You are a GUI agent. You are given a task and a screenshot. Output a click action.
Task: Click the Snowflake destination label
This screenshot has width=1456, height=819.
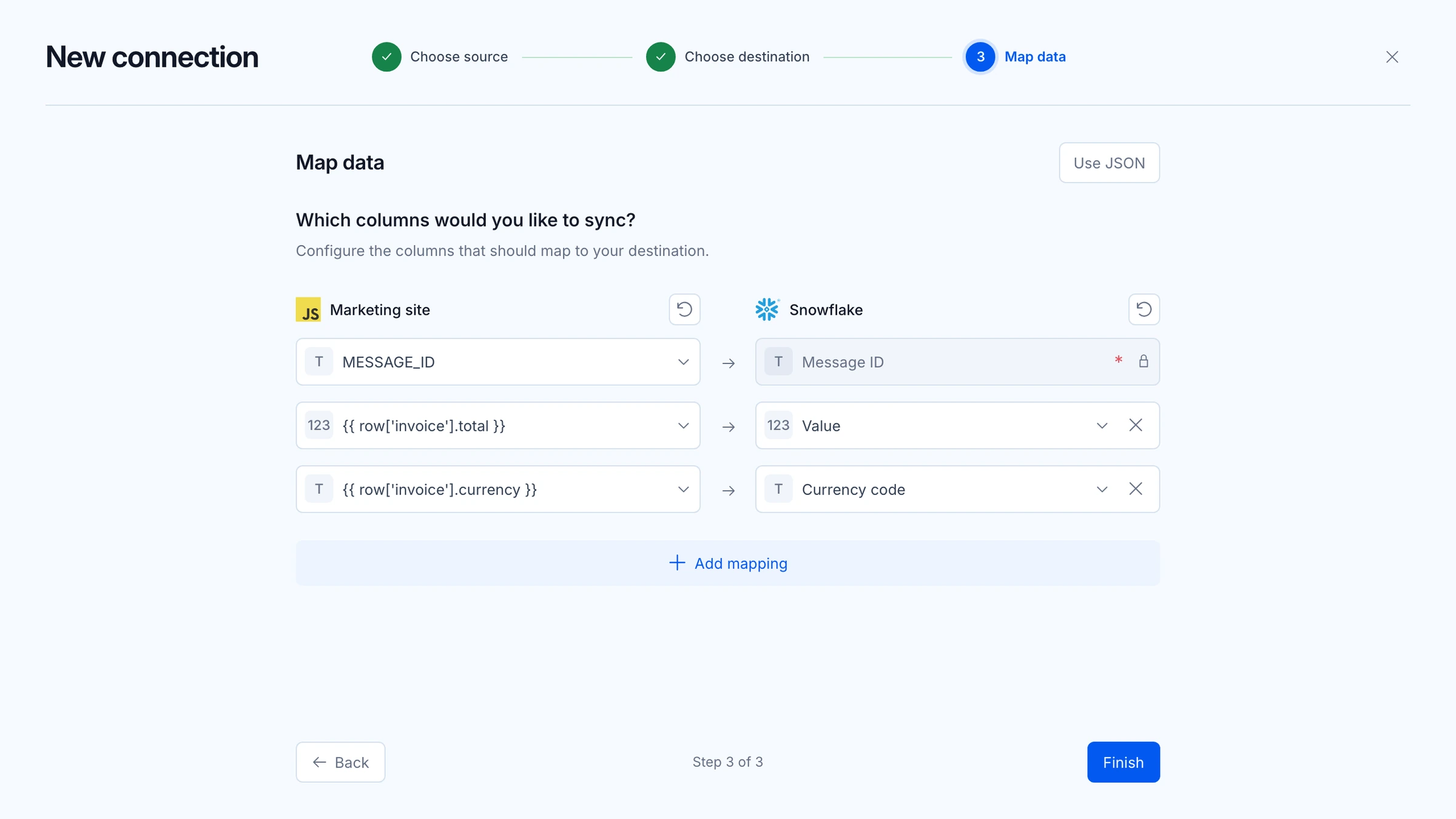826,309
